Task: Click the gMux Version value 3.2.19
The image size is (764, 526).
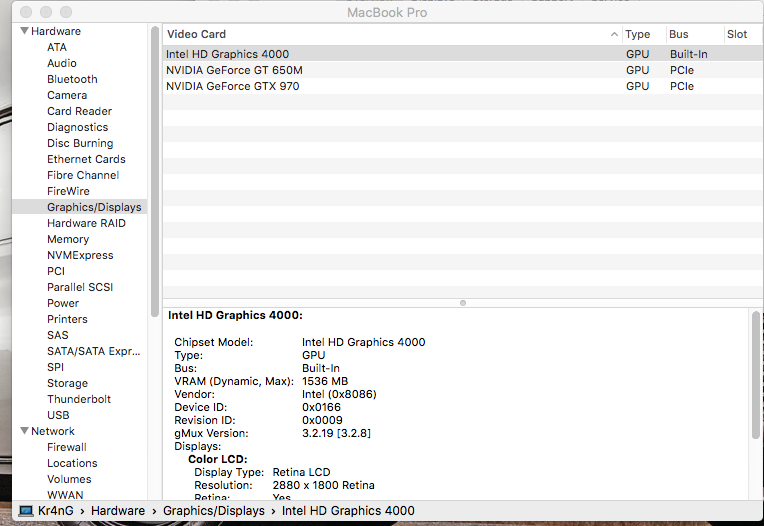Action: (x=336, y=433)
